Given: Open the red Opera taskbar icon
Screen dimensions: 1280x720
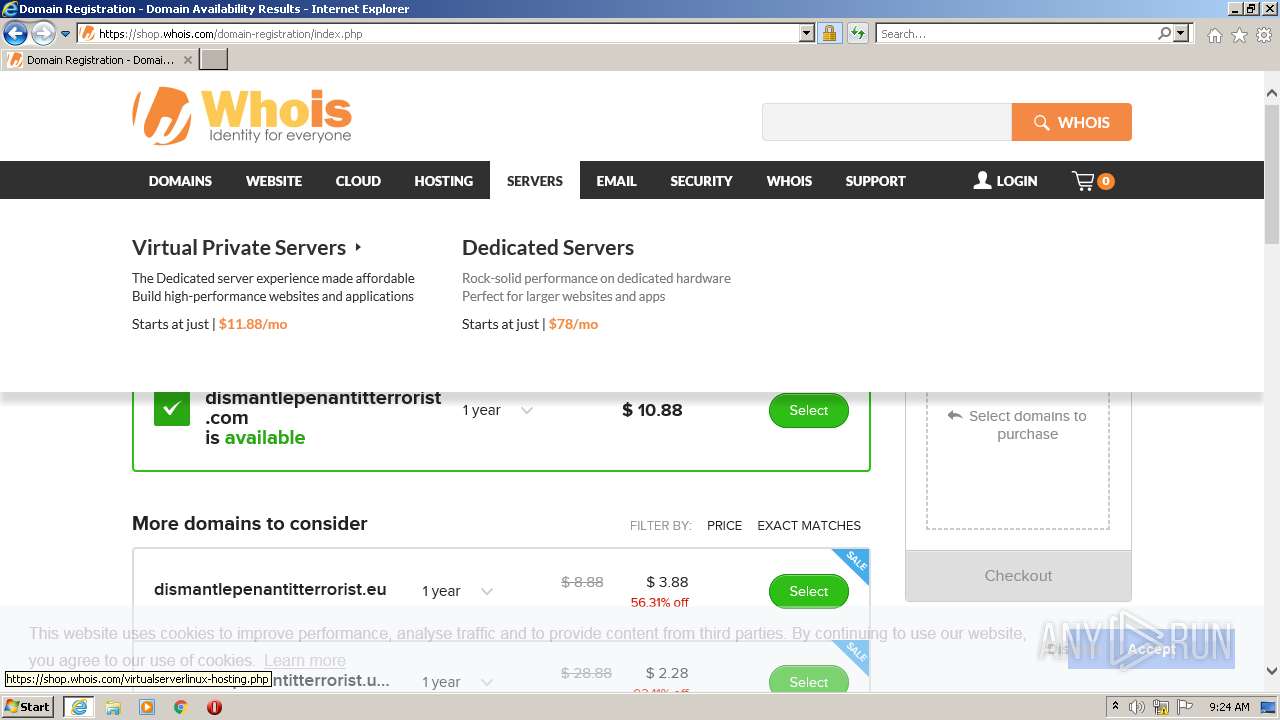Looking at the screenshot, I should [214, 707].
